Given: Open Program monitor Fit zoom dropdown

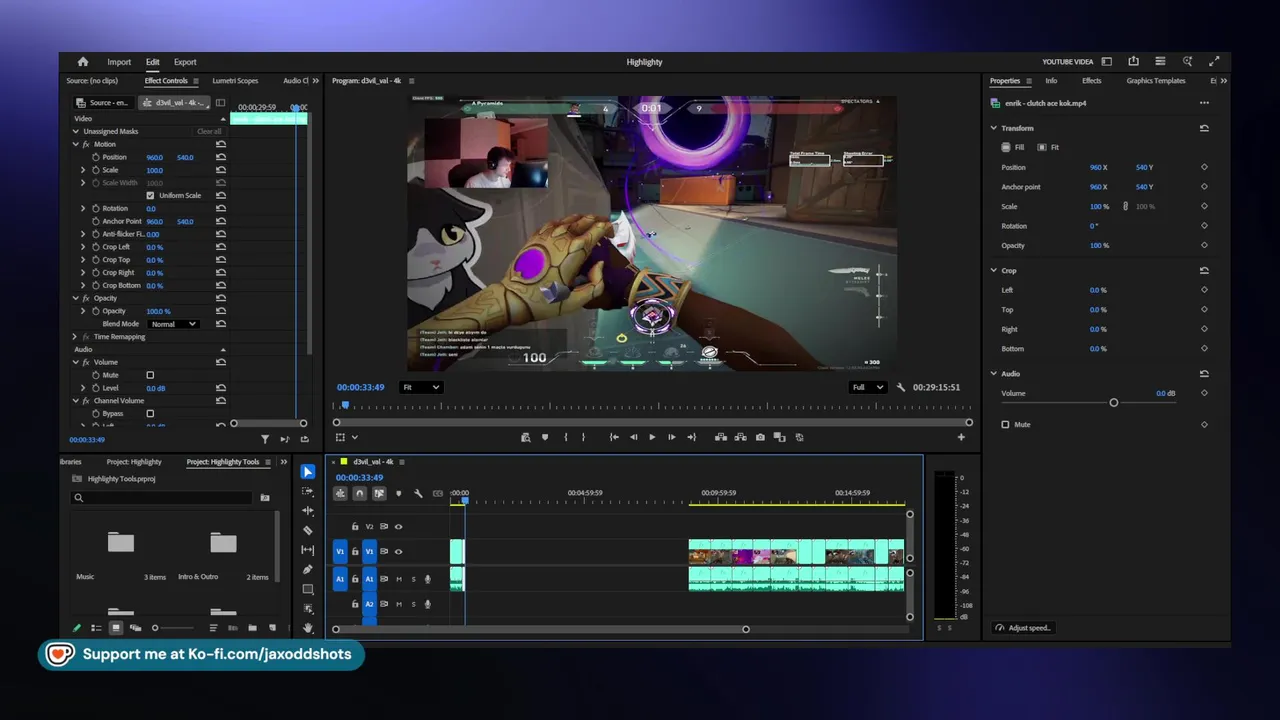Looking at the screenshot, I should [420, 387].
